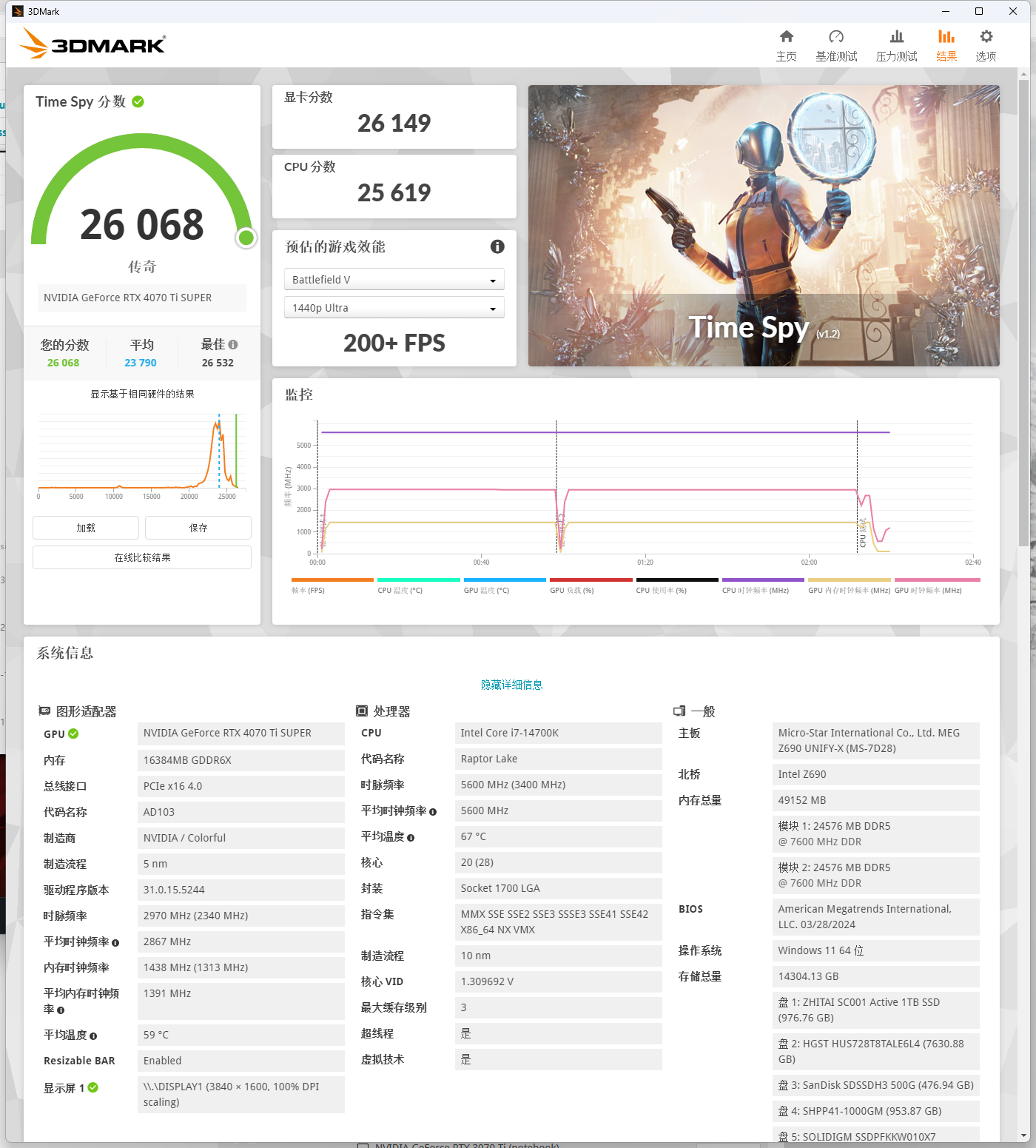Click the 在线比较结果 button
The image size is (1036, 1148).
point(141,557)
